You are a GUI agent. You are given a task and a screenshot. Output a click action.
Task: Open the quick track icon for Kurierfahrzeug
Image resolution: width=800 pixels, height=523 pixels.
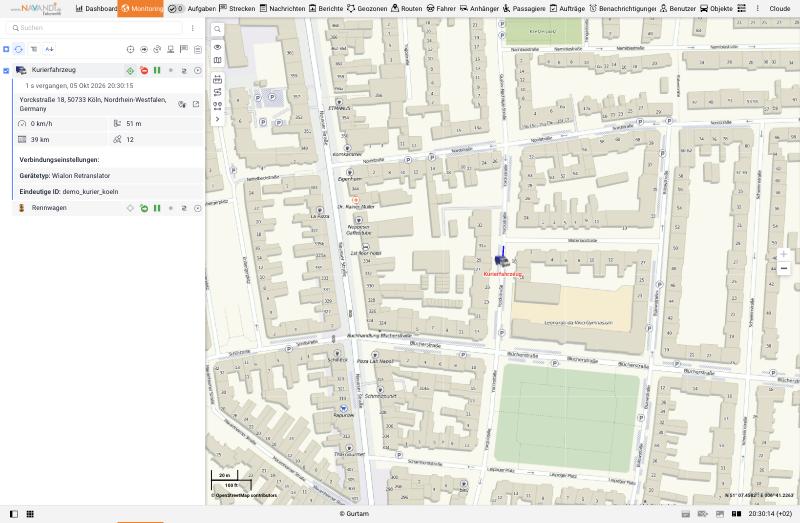point(184,71)
